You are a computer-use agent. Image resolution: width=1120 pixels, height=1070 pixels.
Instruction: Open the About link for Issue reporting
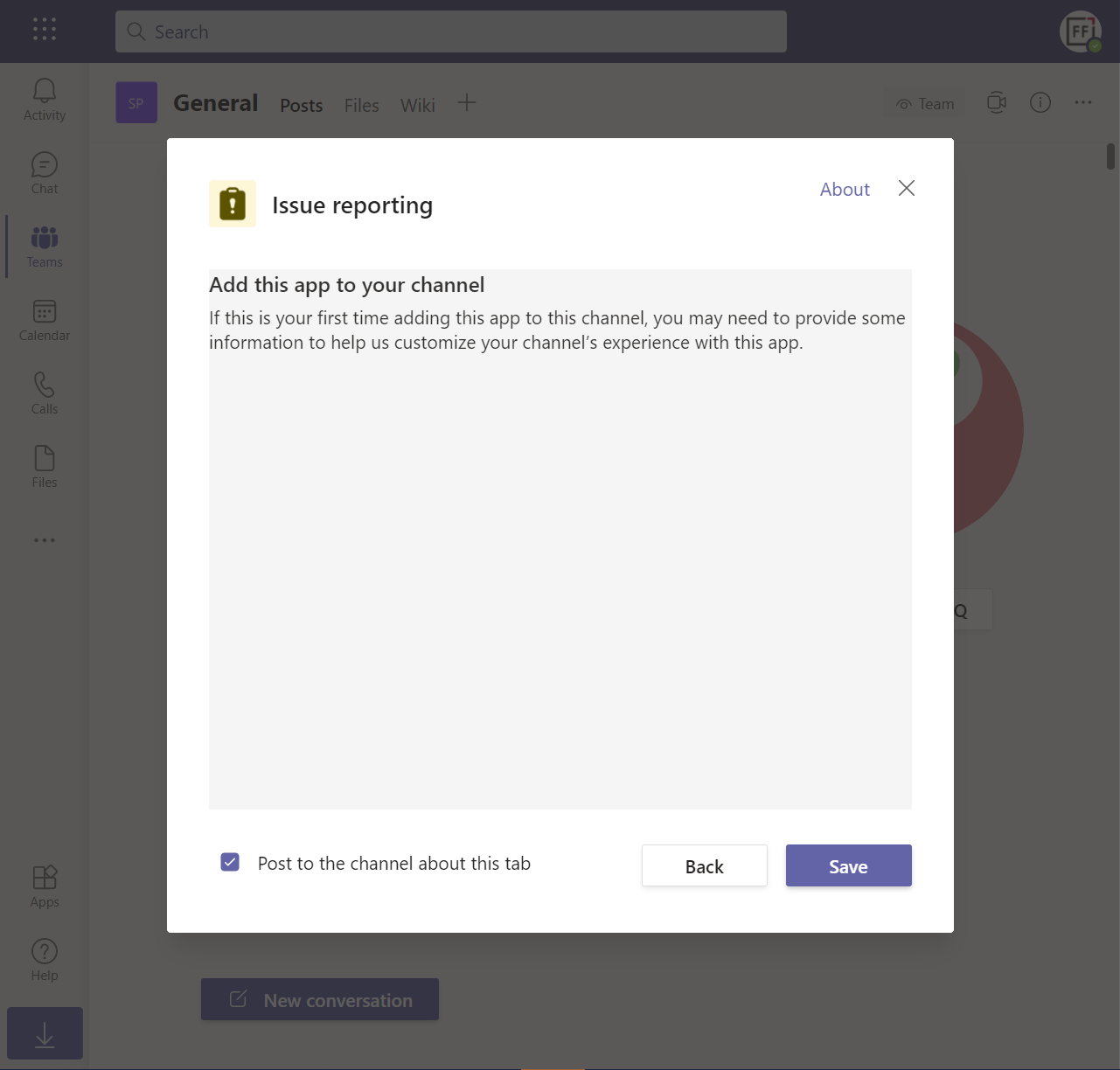tap(845, 190)
